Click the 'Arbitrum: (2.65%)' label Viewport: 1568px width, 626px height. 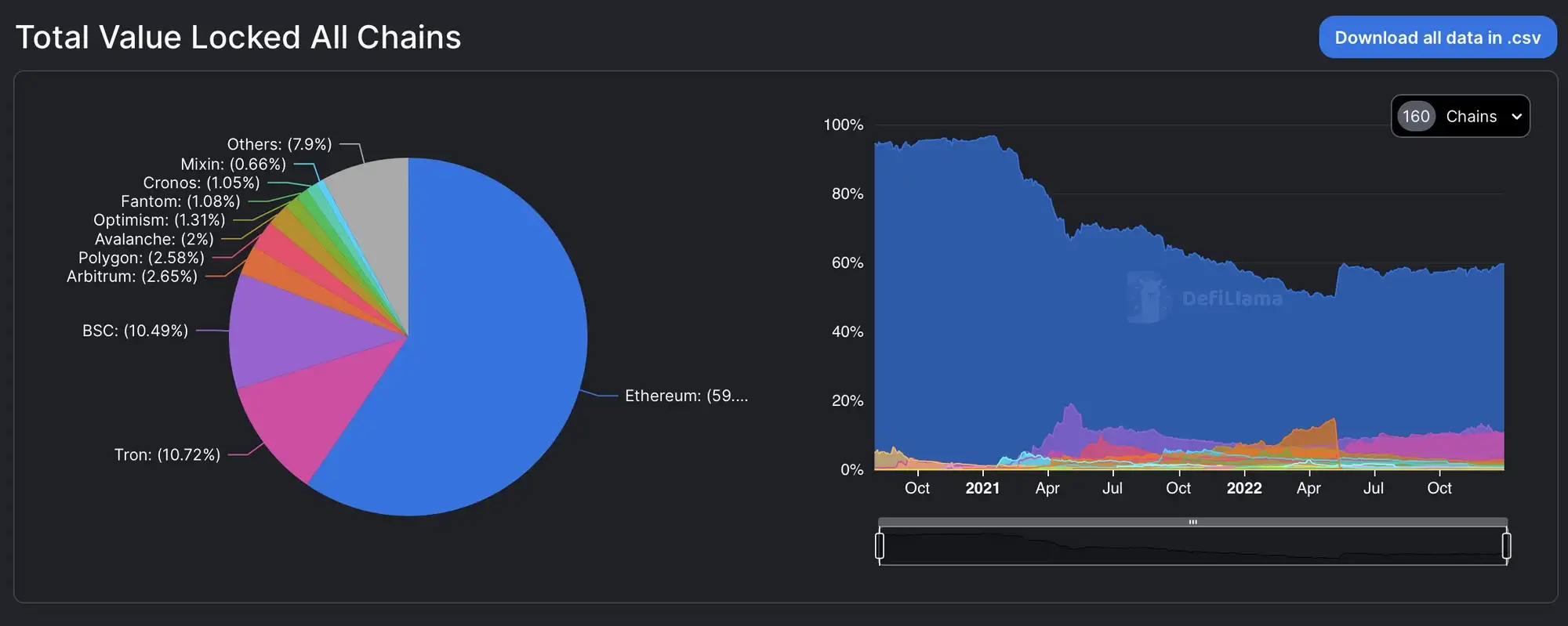point(132,277)
